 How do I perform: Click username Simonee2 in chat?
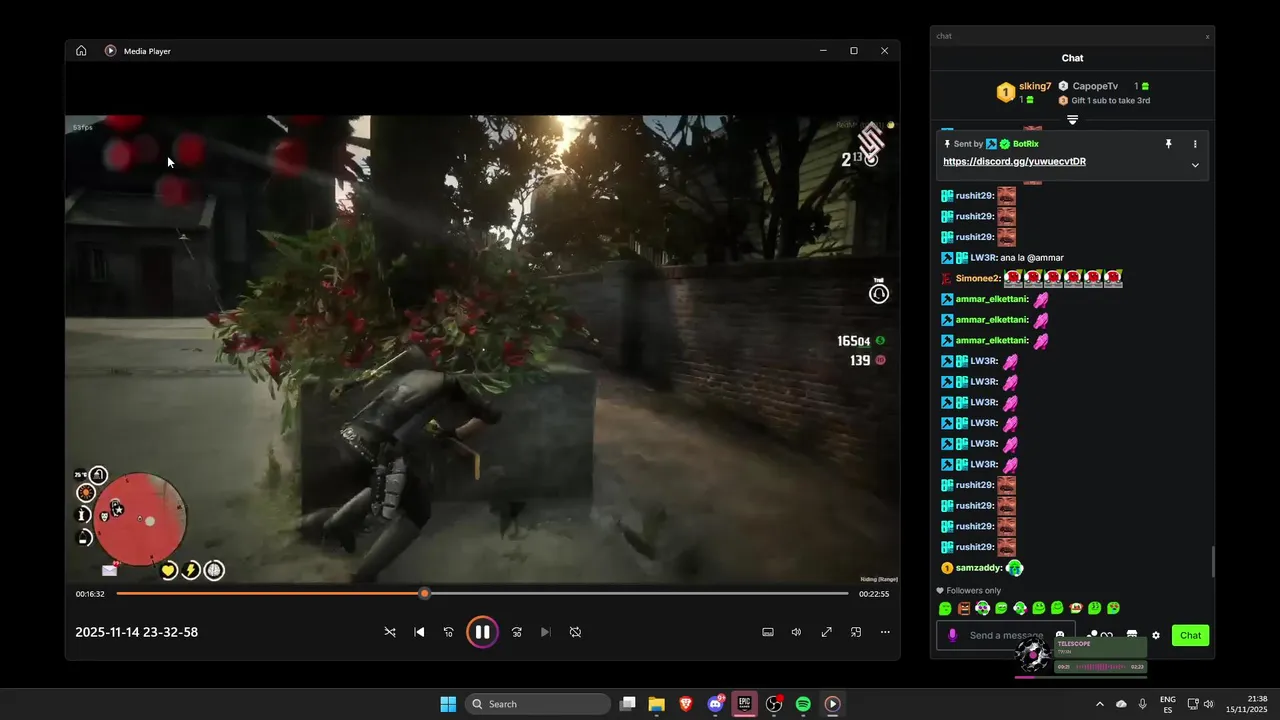[978, 278]
